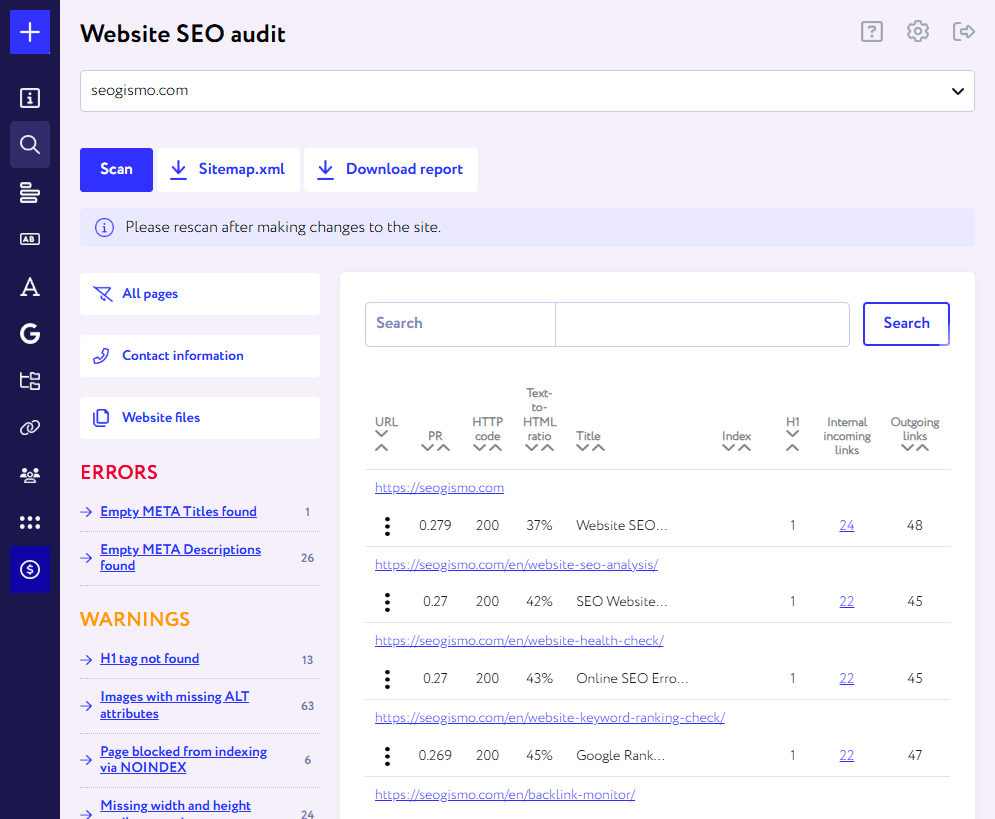Open the Google 'G' sidebar icon

30,334
